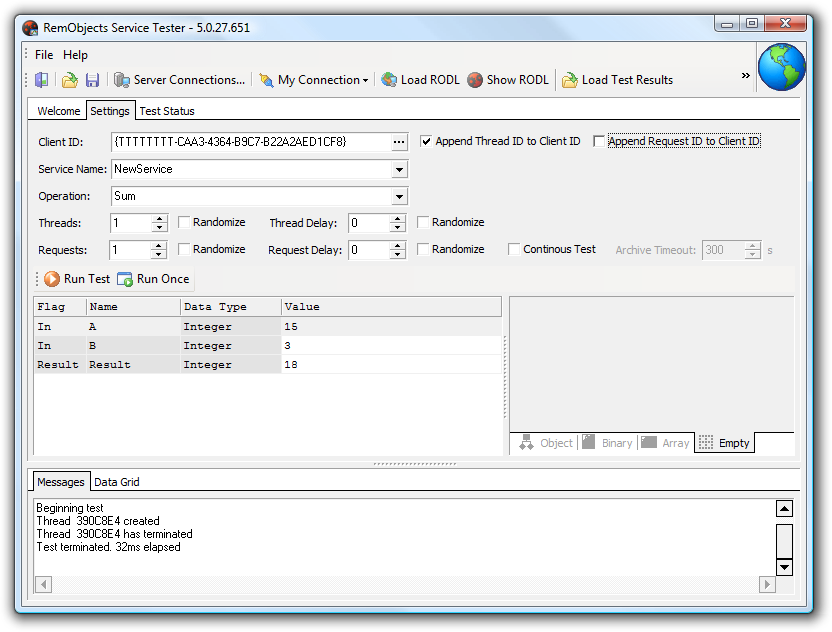Uncheck Append Thread ID to Client ID

tap(426, 142)
